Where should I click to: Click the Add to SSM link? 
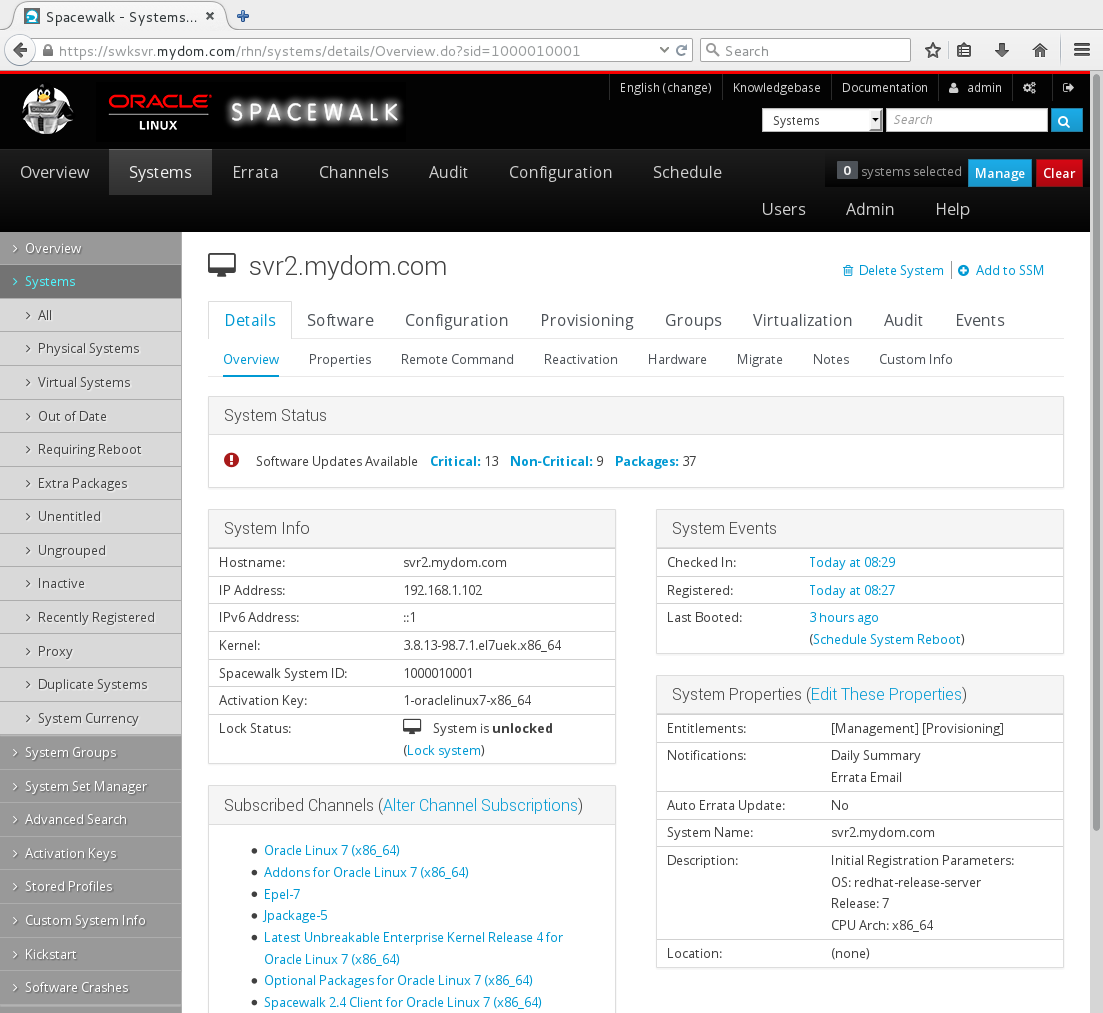coord(1009,271)
